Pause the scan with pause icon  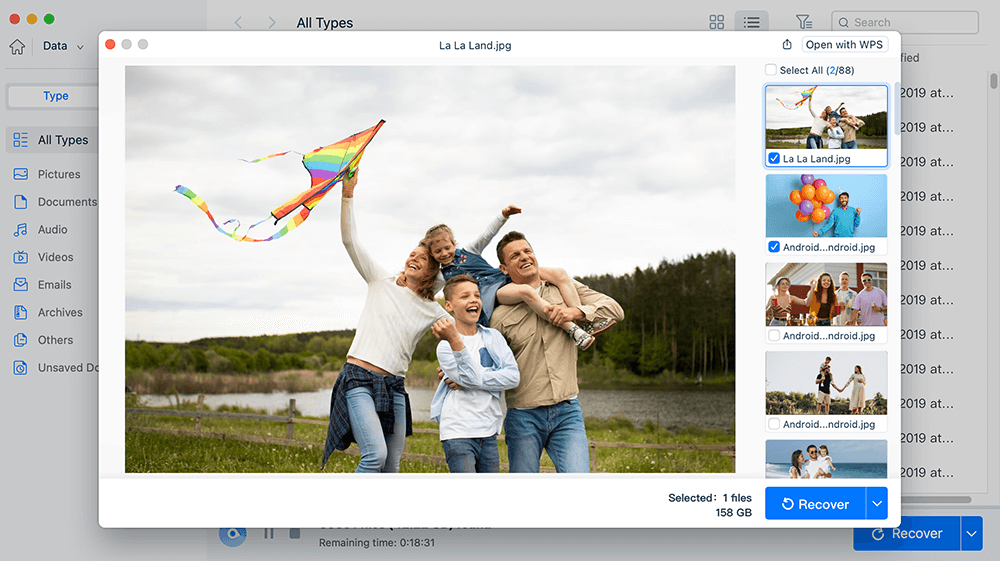[x=269, y=533]
